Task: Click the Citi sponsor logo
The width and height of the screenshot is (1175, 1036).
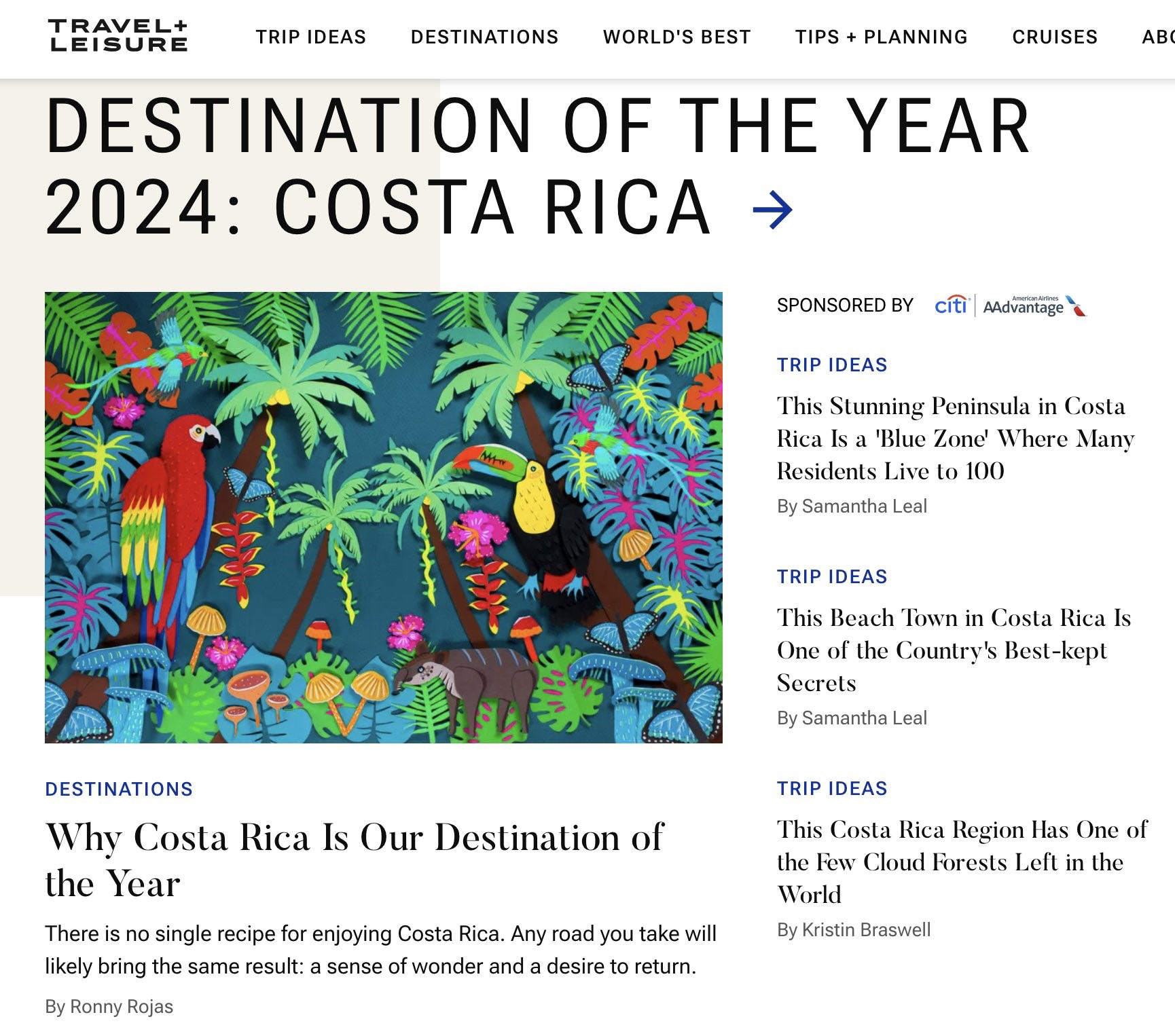Action: pyautogui.click(x=951, y=306)
